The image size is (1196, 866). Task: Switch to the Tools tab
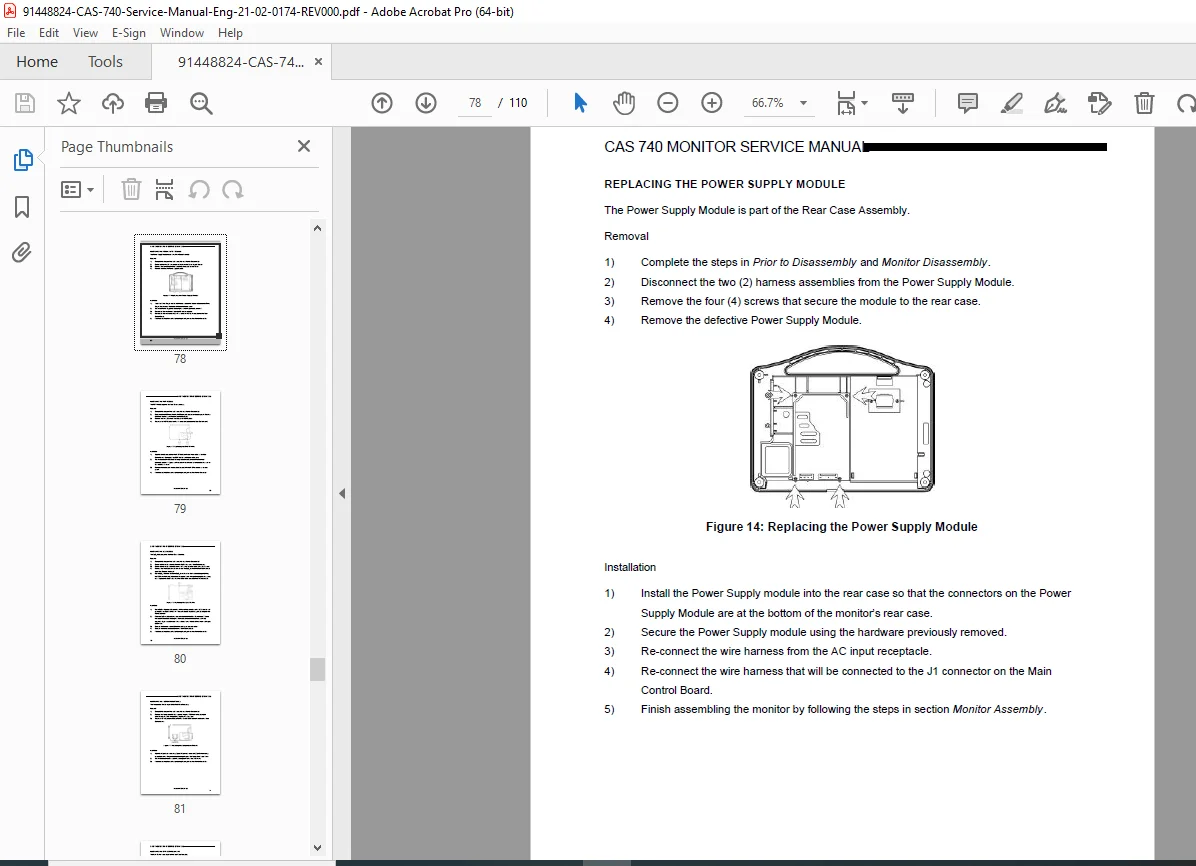click(105, 62)
